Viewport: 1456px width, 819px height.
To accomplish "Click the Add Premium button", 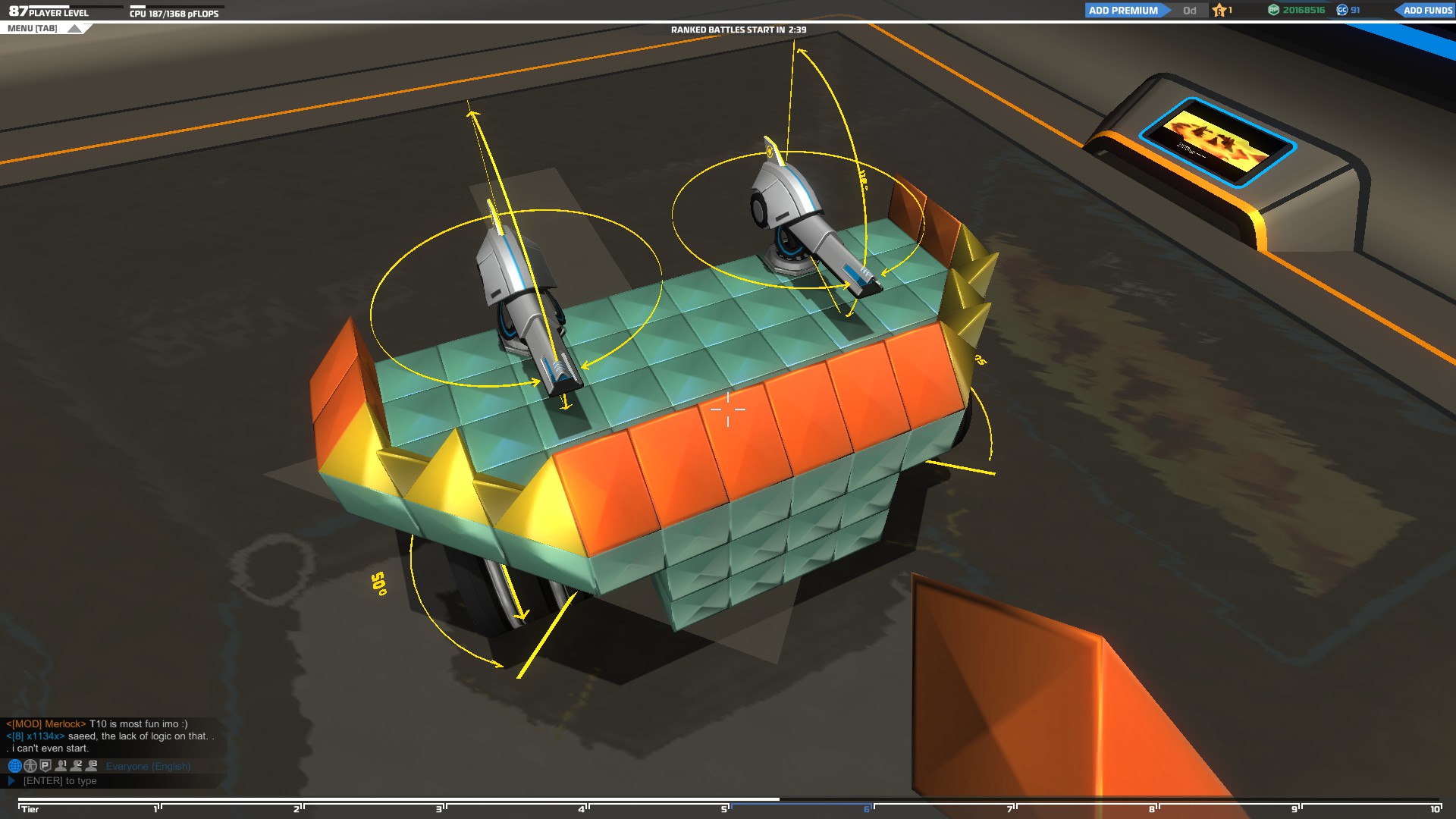I will tap(1123, 11).
